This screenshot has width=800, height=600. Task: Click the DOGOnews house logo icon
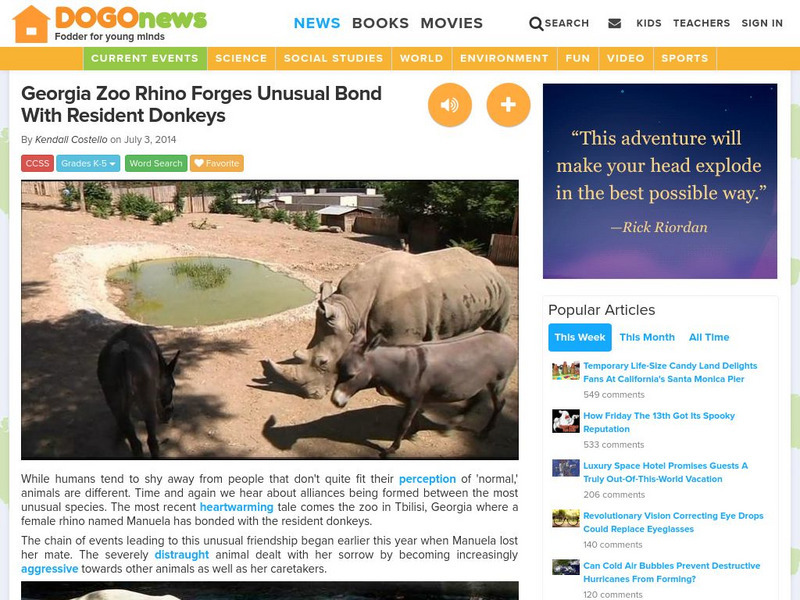[31, 24]
